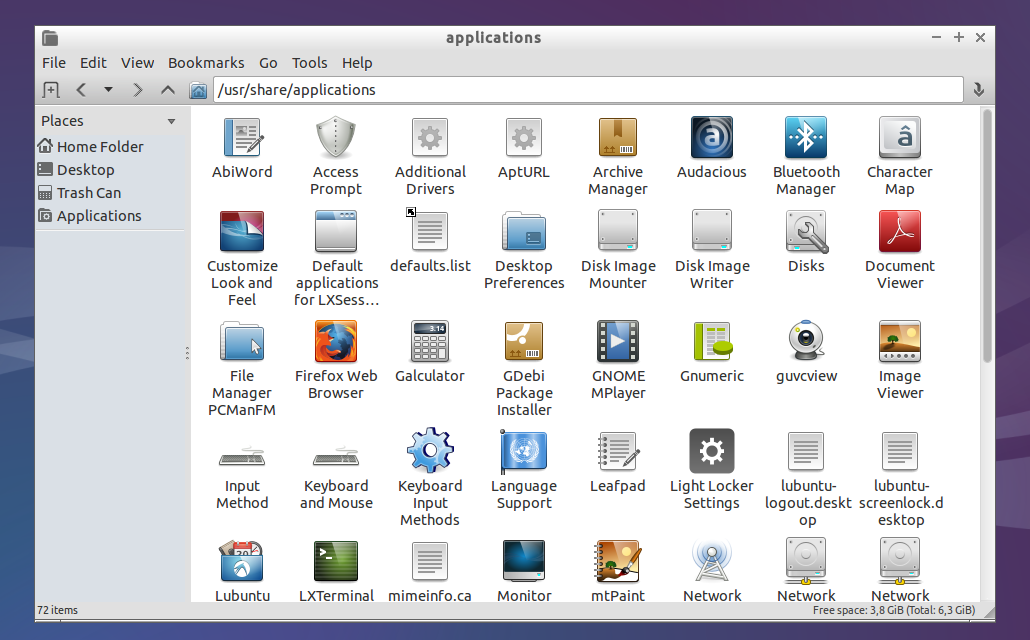Select the Monitor icon
The width and height of the screenshot is (1030, 640).
click(524, 560)
